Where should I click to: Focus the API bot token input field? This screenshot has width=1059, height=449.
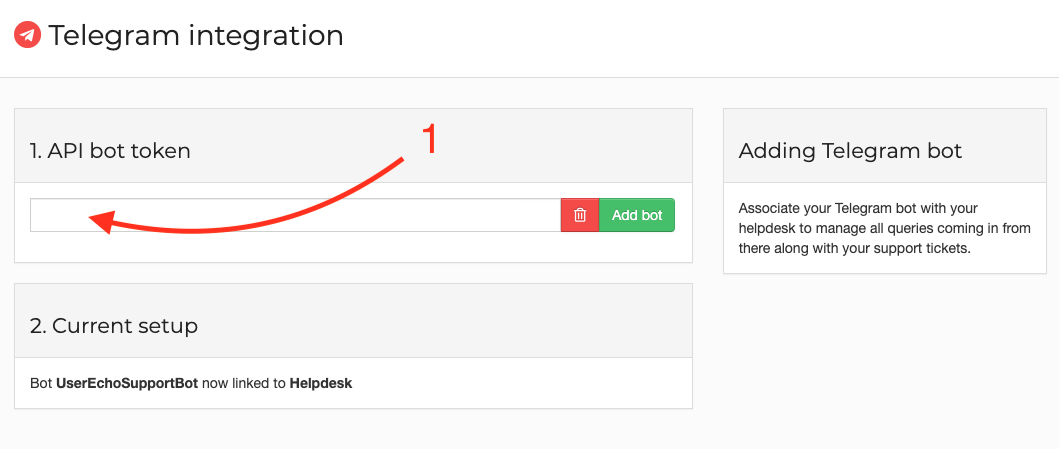[x=295, y=215]
